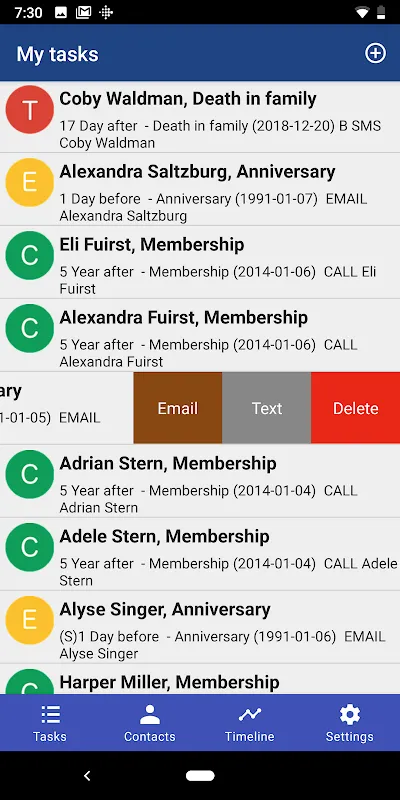Click green C avatar for Adrian Stern
This screenshot has width=400, height=800.
point(30,474)
